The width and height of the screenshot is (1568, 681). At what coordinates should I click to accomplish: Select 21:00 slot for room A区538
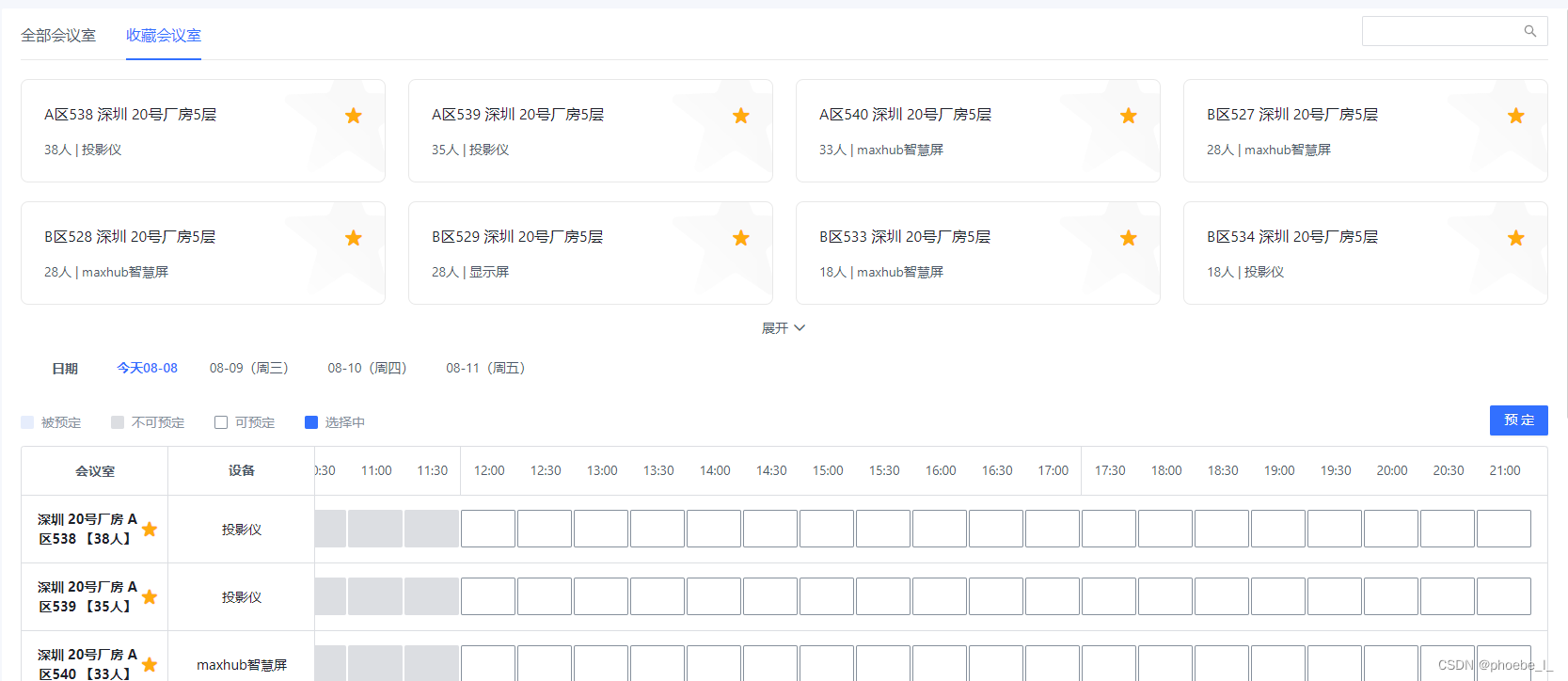(1504, 529)
